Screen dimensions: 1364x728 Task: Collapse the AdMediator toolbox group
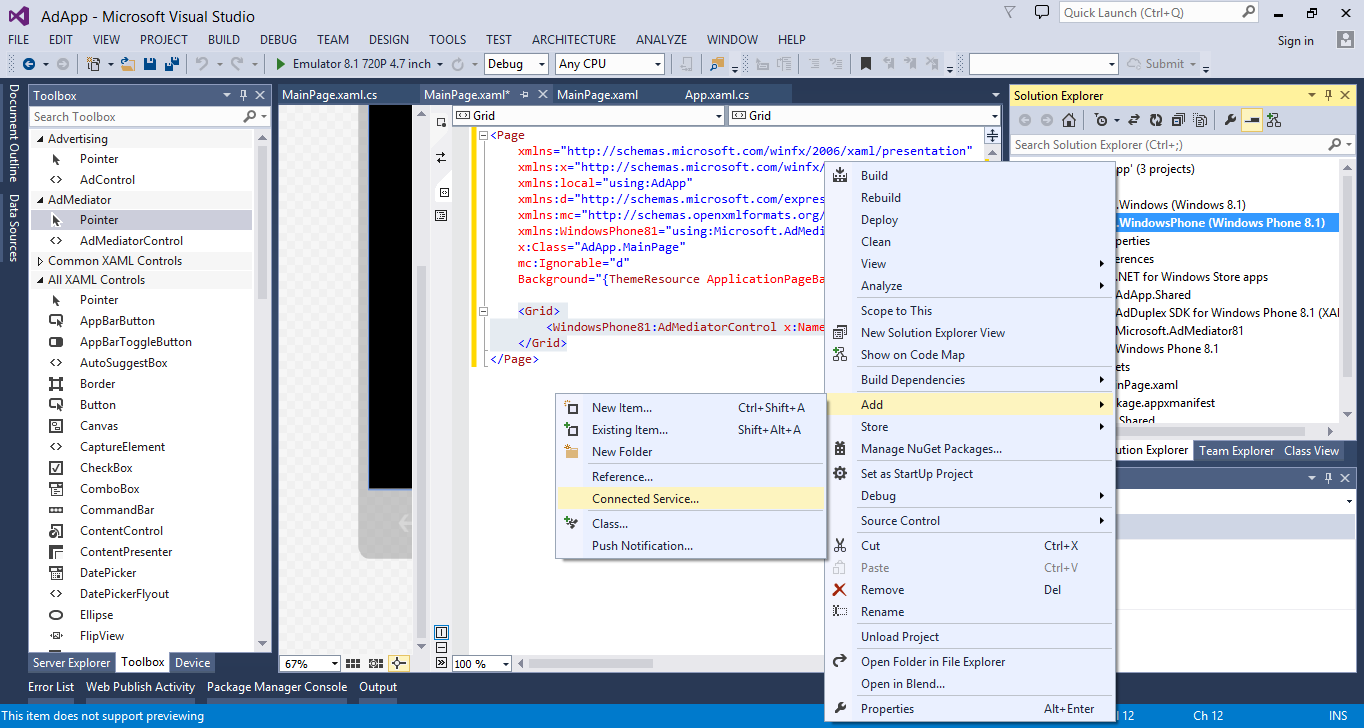pyautogui.click(x=40, y=200)
